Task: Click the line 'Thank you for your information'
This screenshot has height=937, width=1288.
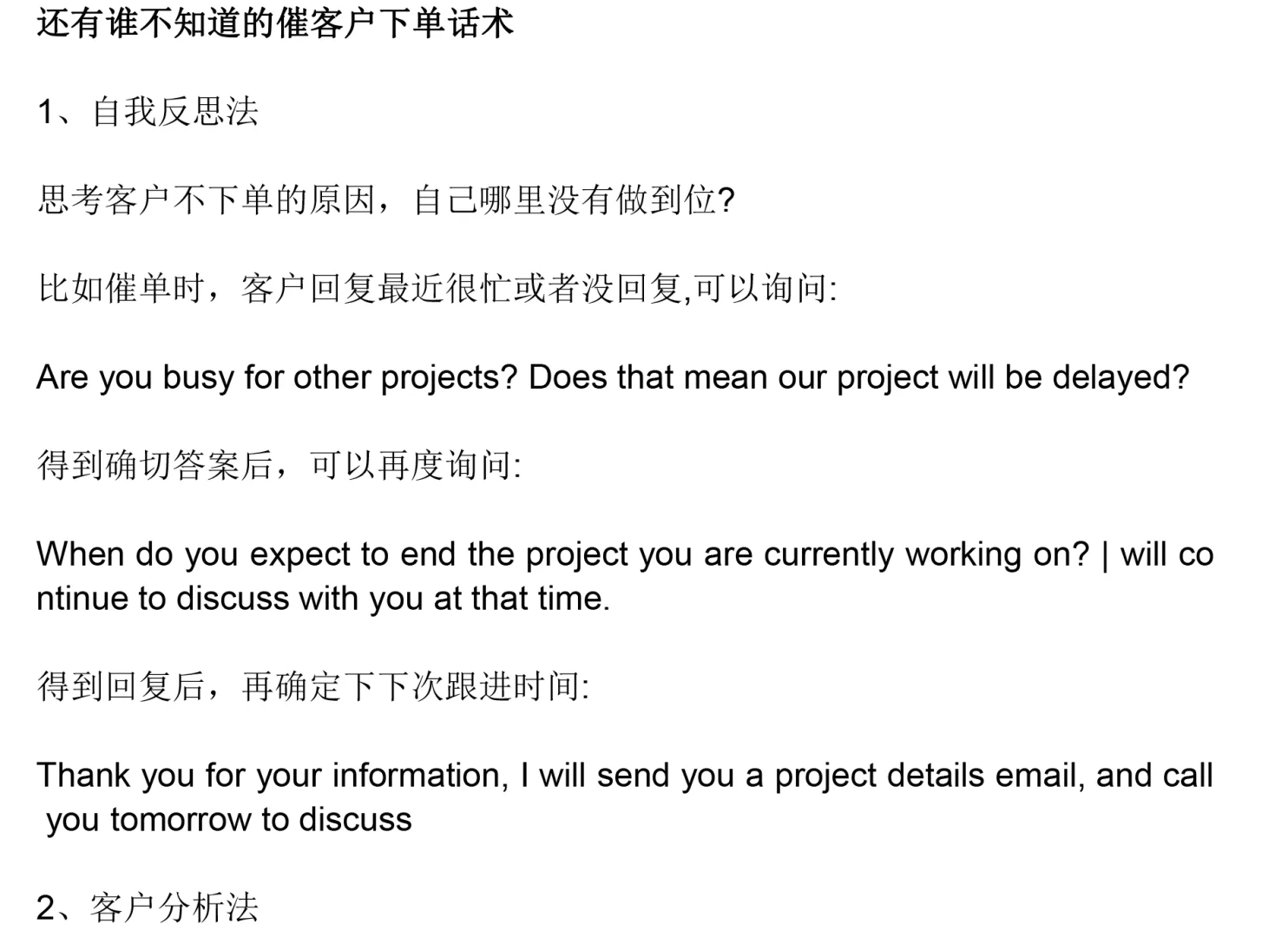Action: pos(625,776)
